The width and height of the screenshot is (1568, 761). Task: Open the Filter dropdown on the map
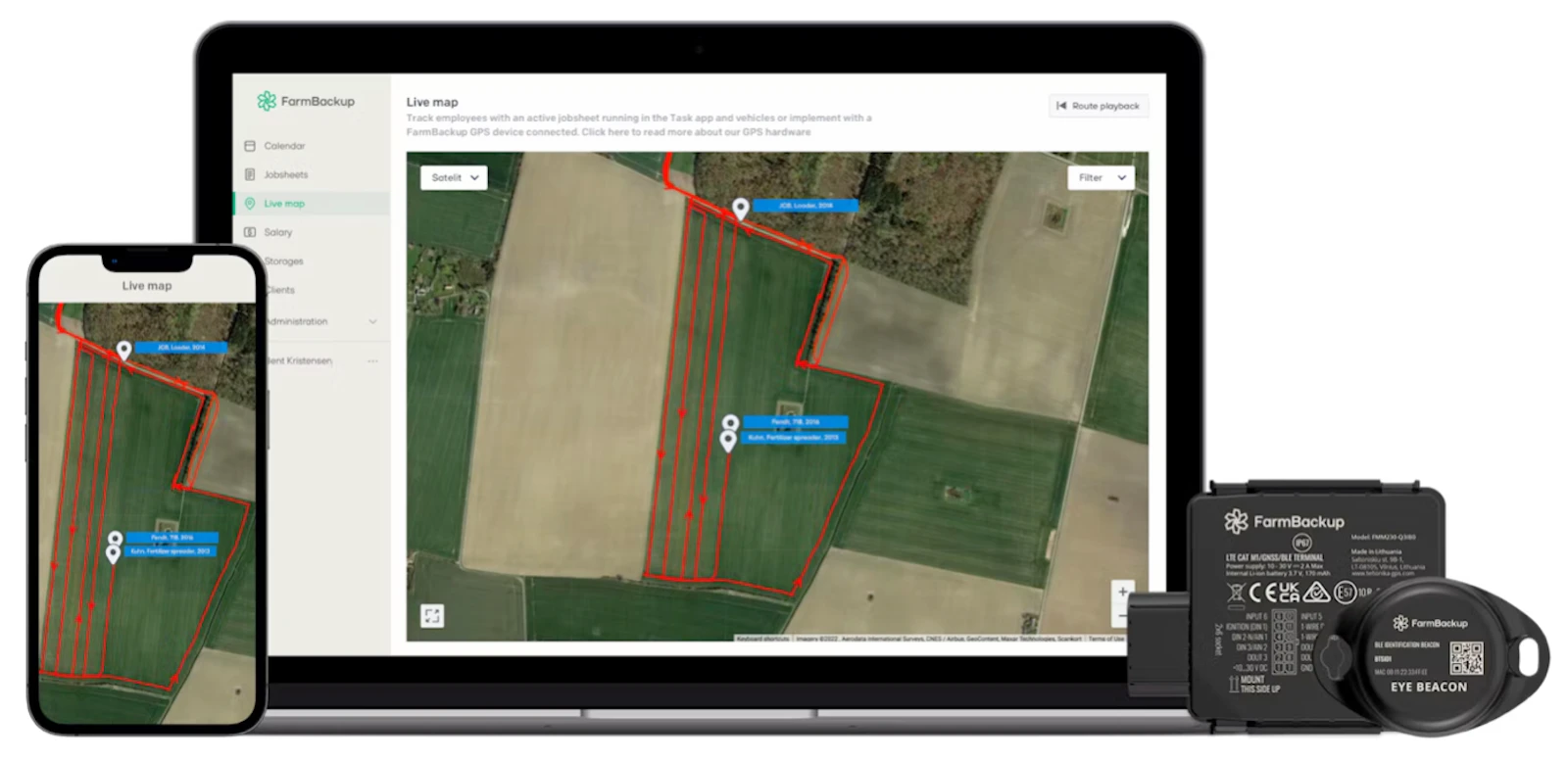(1102, 177)
